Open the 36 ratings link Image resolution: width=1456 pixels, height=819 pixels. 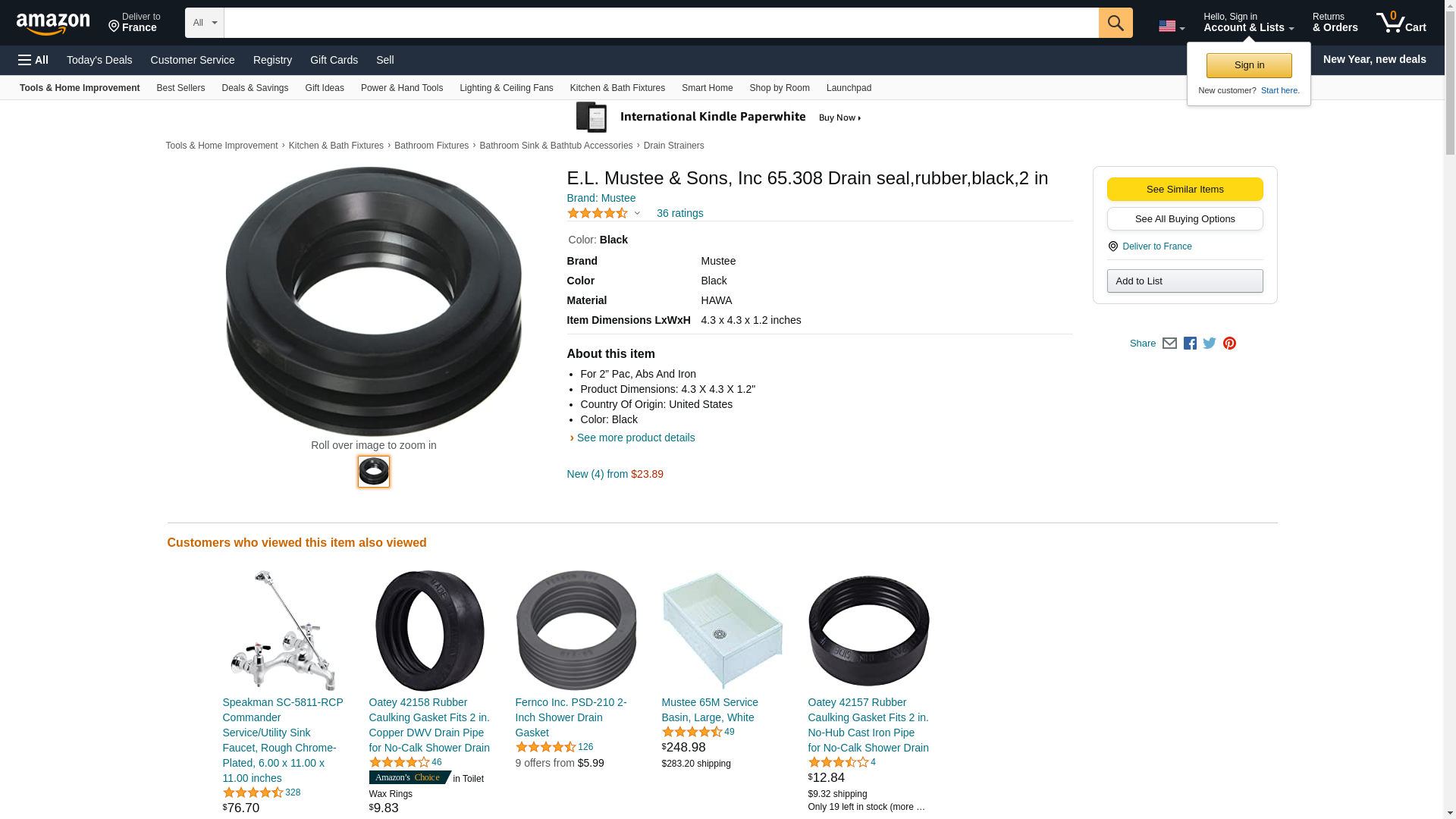pyautogui.click(x=679, y=213)
